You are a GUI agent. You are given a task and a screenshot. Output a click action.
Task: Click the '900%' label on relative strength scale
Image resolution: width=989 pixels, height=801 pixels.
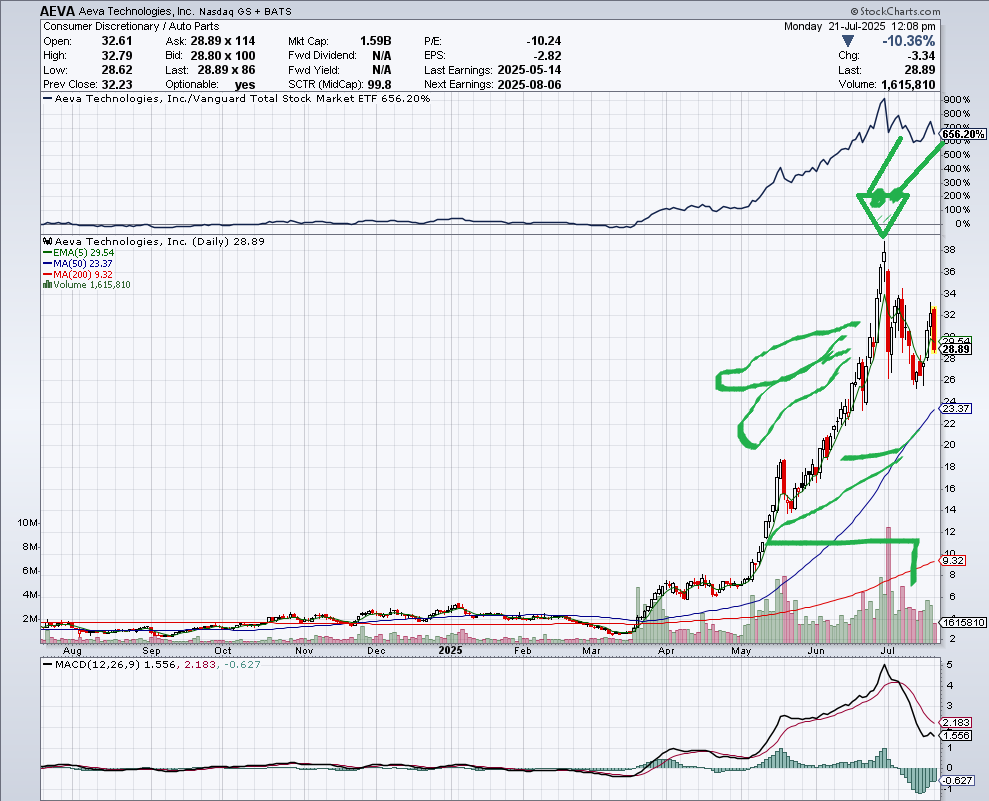(x=957, y=100)
